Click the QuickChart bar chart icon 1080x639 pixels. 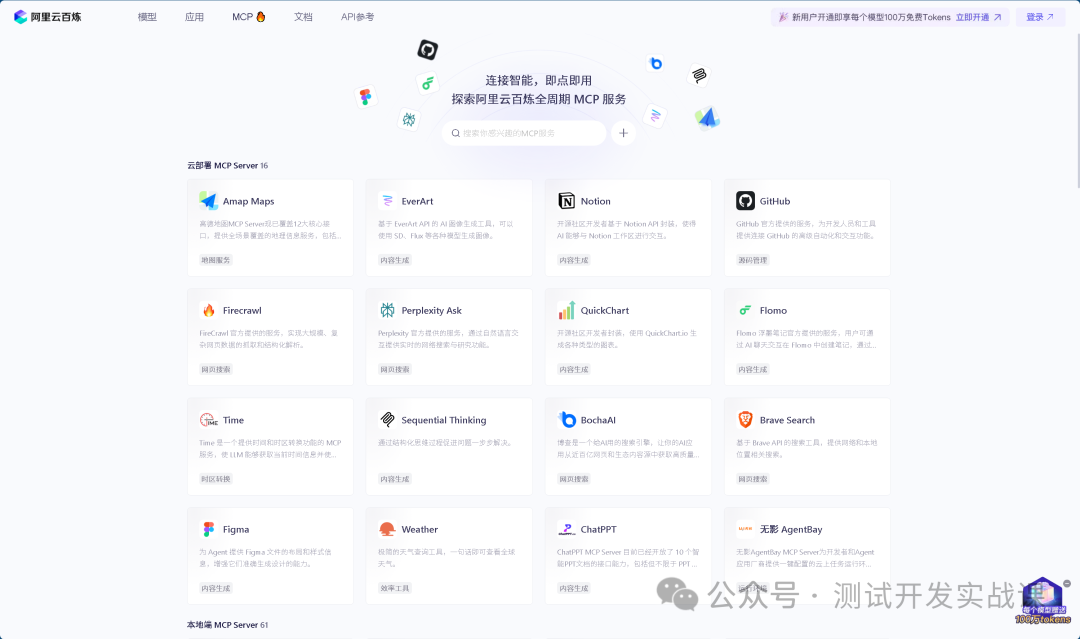(566, 310)
